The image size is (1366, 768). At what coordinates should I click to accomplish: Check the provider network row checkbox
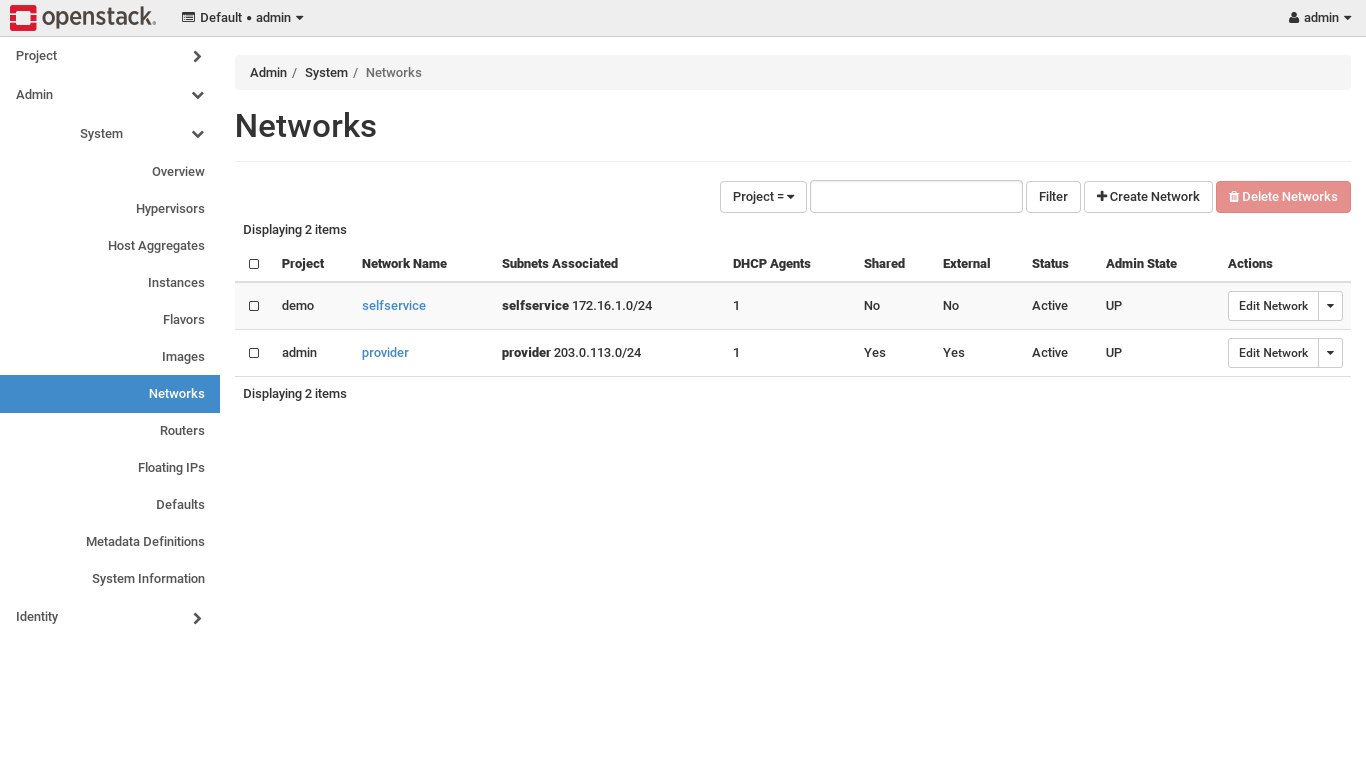[x=253, y=353]
